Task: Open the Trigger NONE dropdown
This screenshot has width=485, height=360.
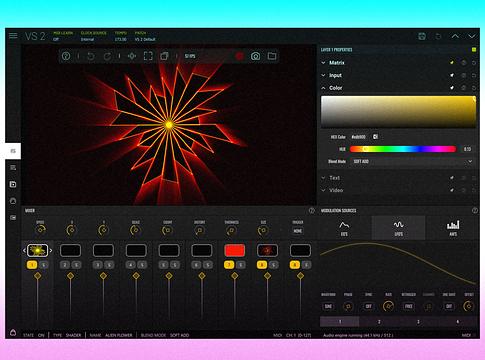Action: tap(298, 231)
